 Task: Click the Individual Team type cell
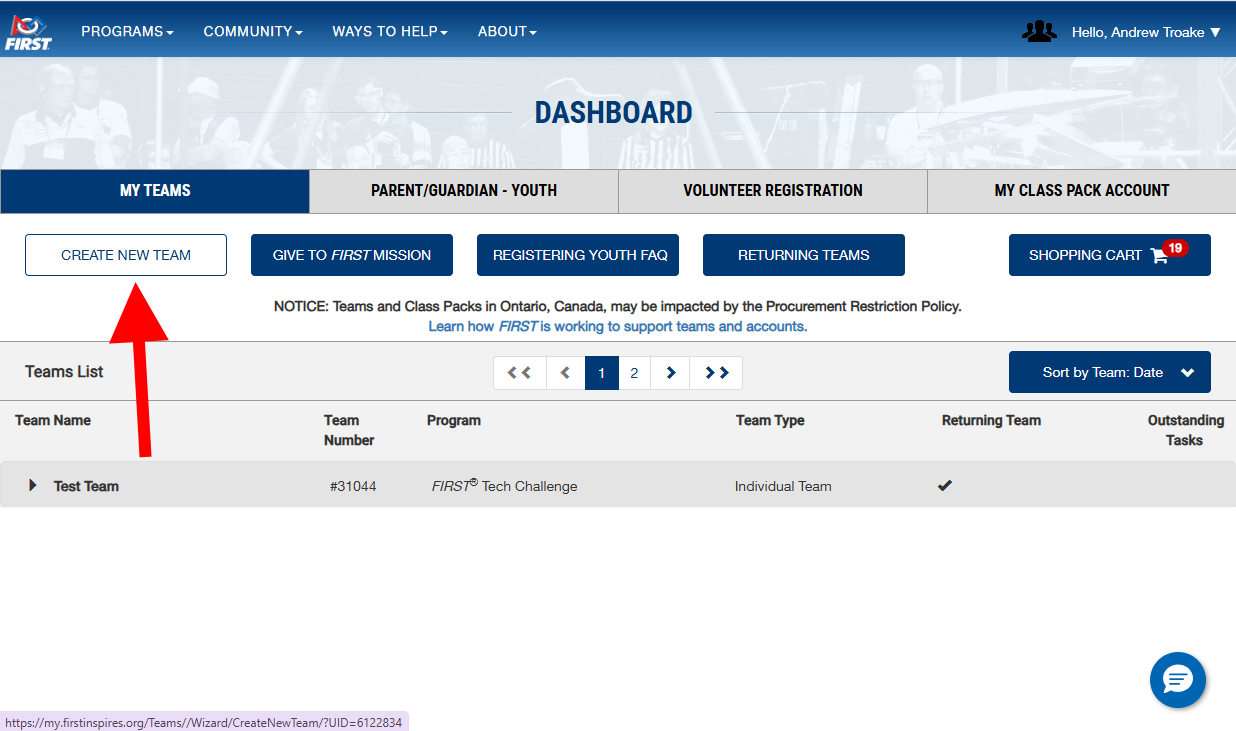(x=783, y=486)
